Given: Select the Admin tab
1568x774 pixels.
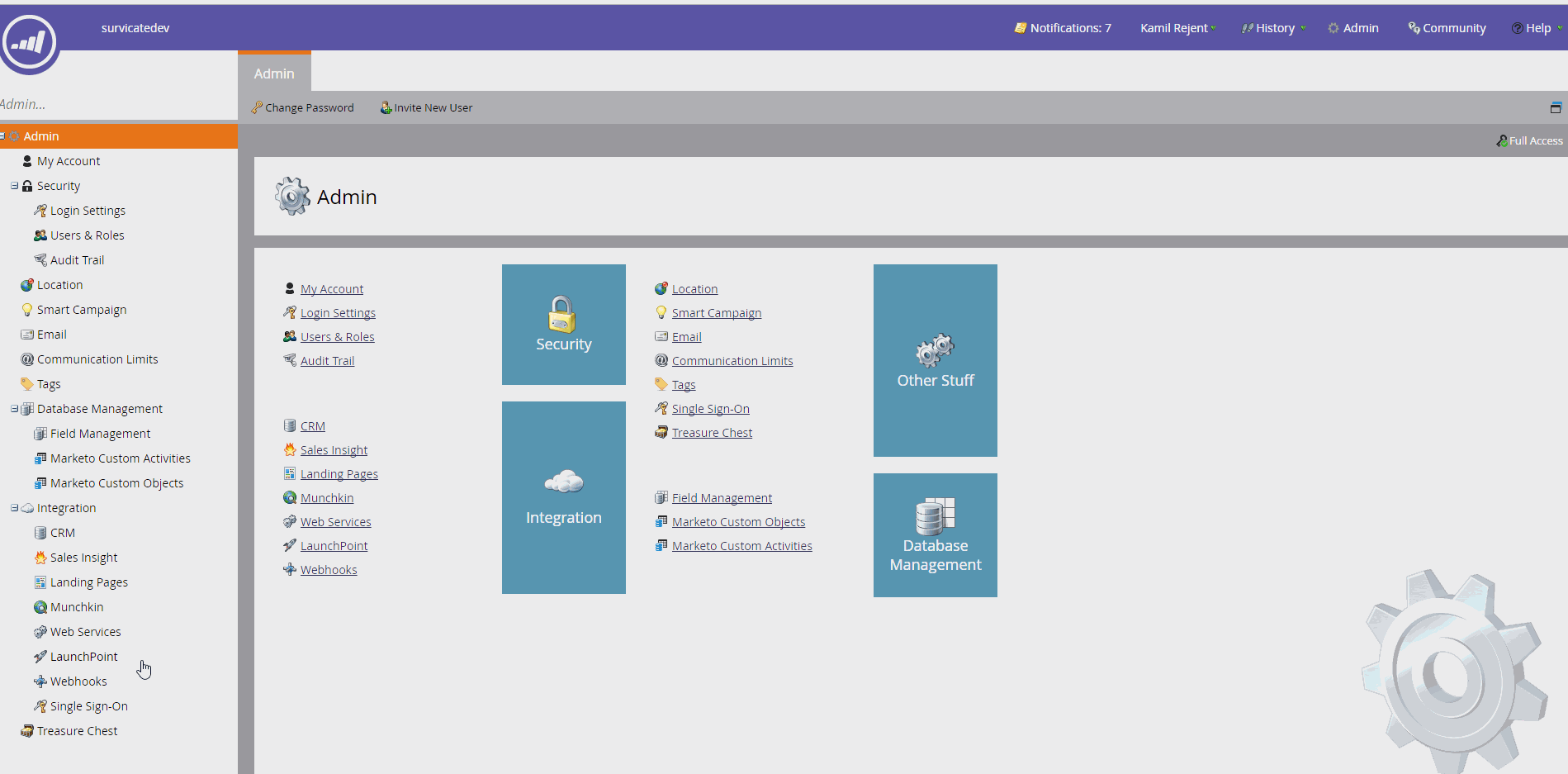Looking at the screenshot, I should 274,73.
